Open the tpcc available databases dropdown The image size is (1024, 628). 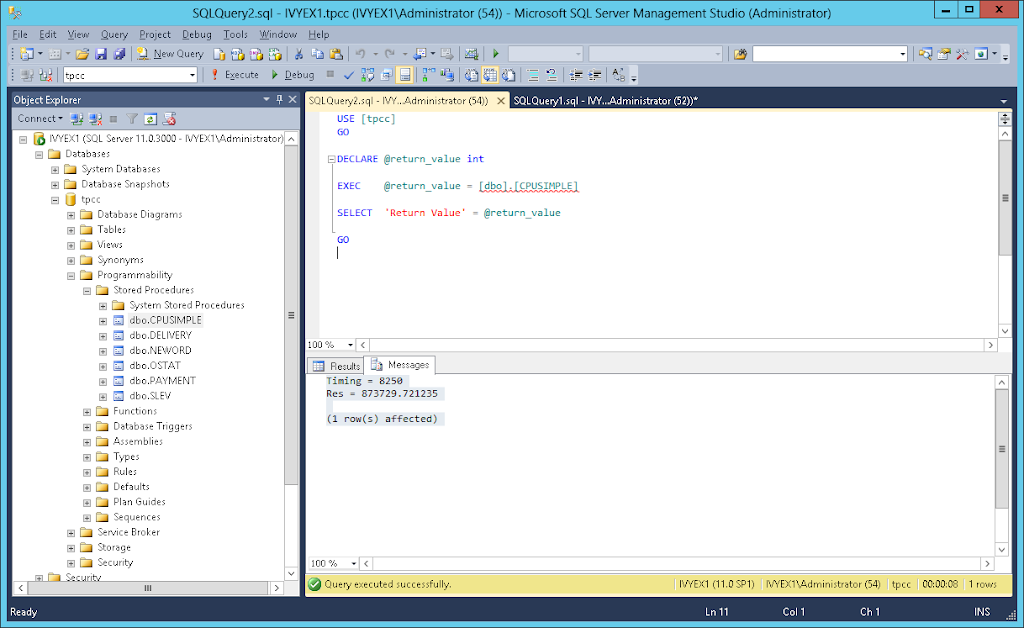point(192,75)
